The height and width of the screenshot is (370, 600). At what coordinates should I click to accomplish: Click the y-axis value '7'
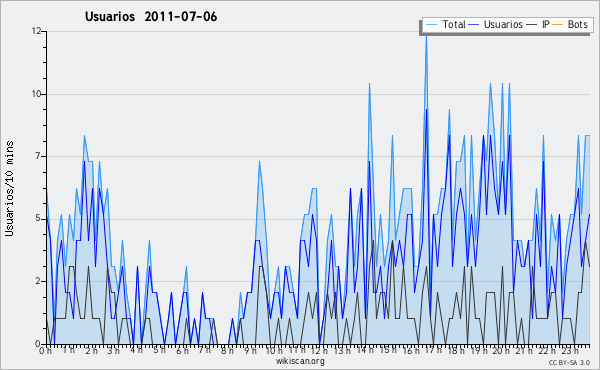[x=38, y=156]
